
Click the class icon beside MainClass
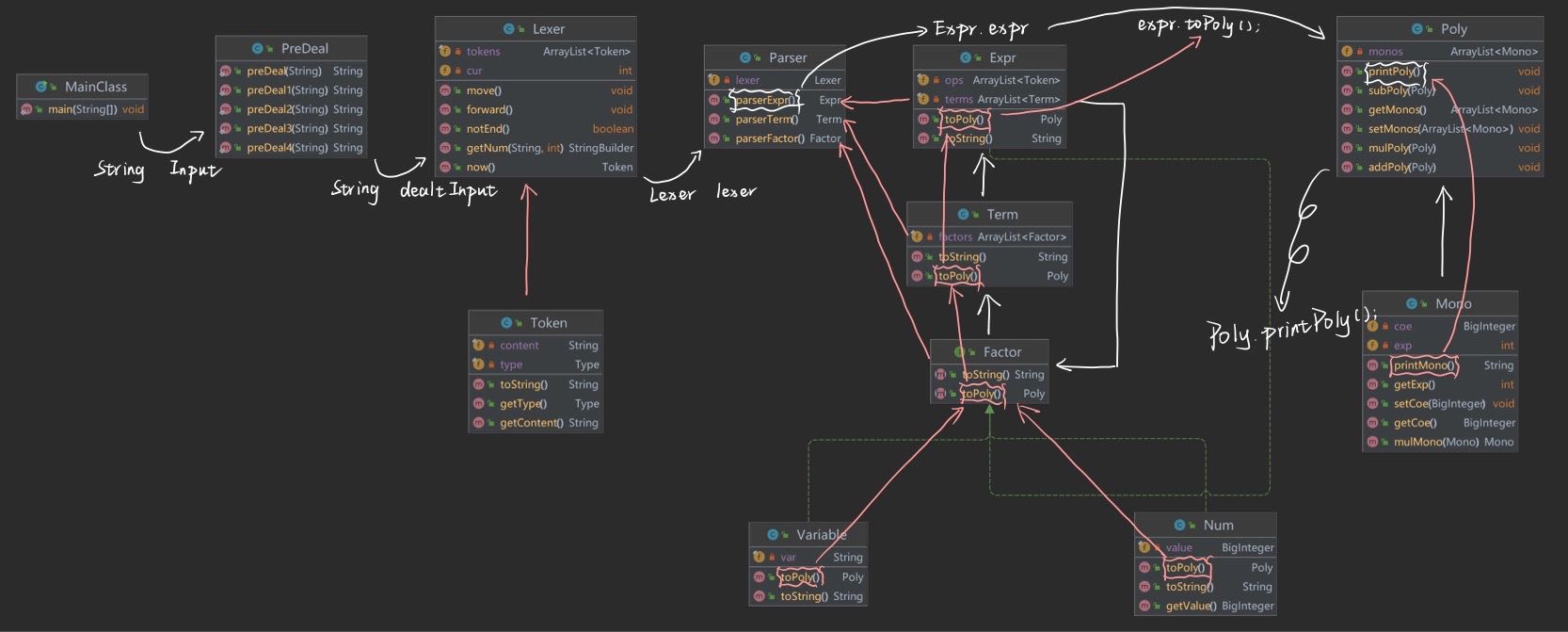[42, 87]
